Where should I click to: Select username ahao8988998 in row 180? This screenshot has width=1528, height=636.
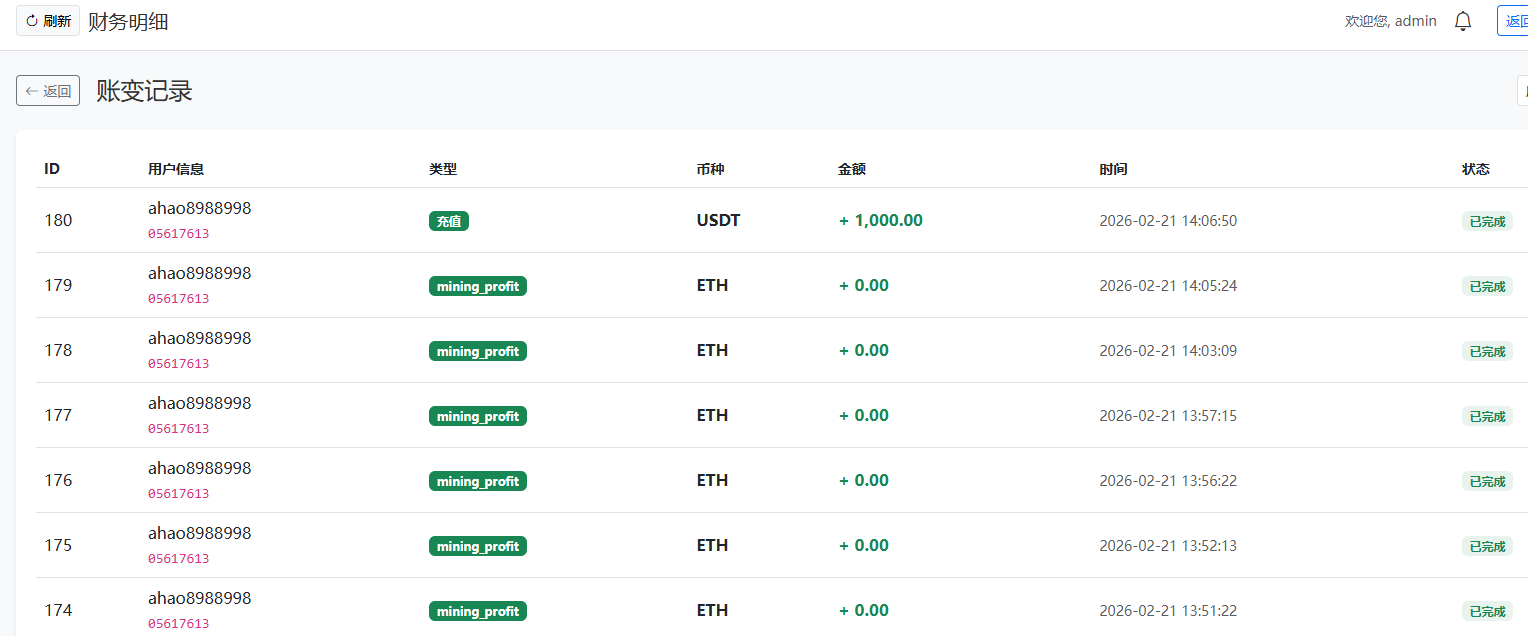[x=199, y=208]
